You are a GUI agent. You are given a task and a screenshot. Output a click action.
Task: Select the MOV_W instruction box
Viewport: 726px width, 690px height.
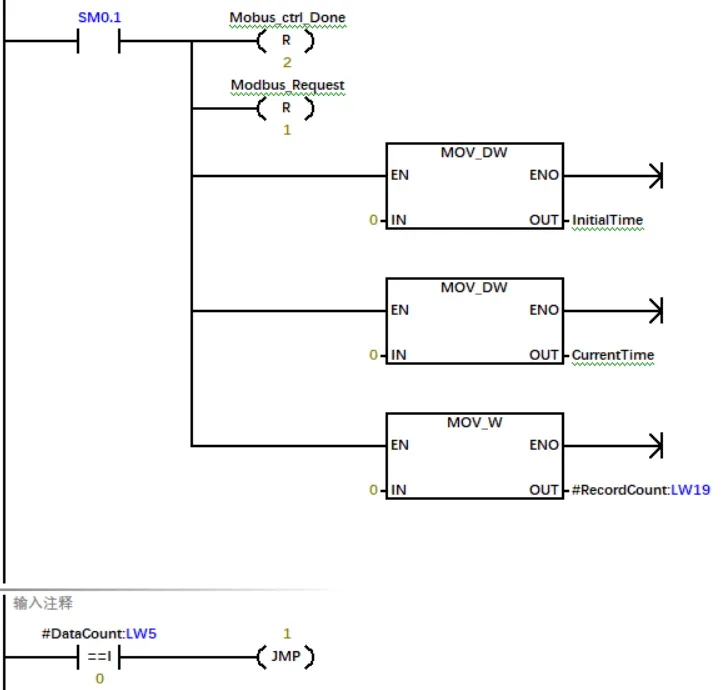coord(475,456)
